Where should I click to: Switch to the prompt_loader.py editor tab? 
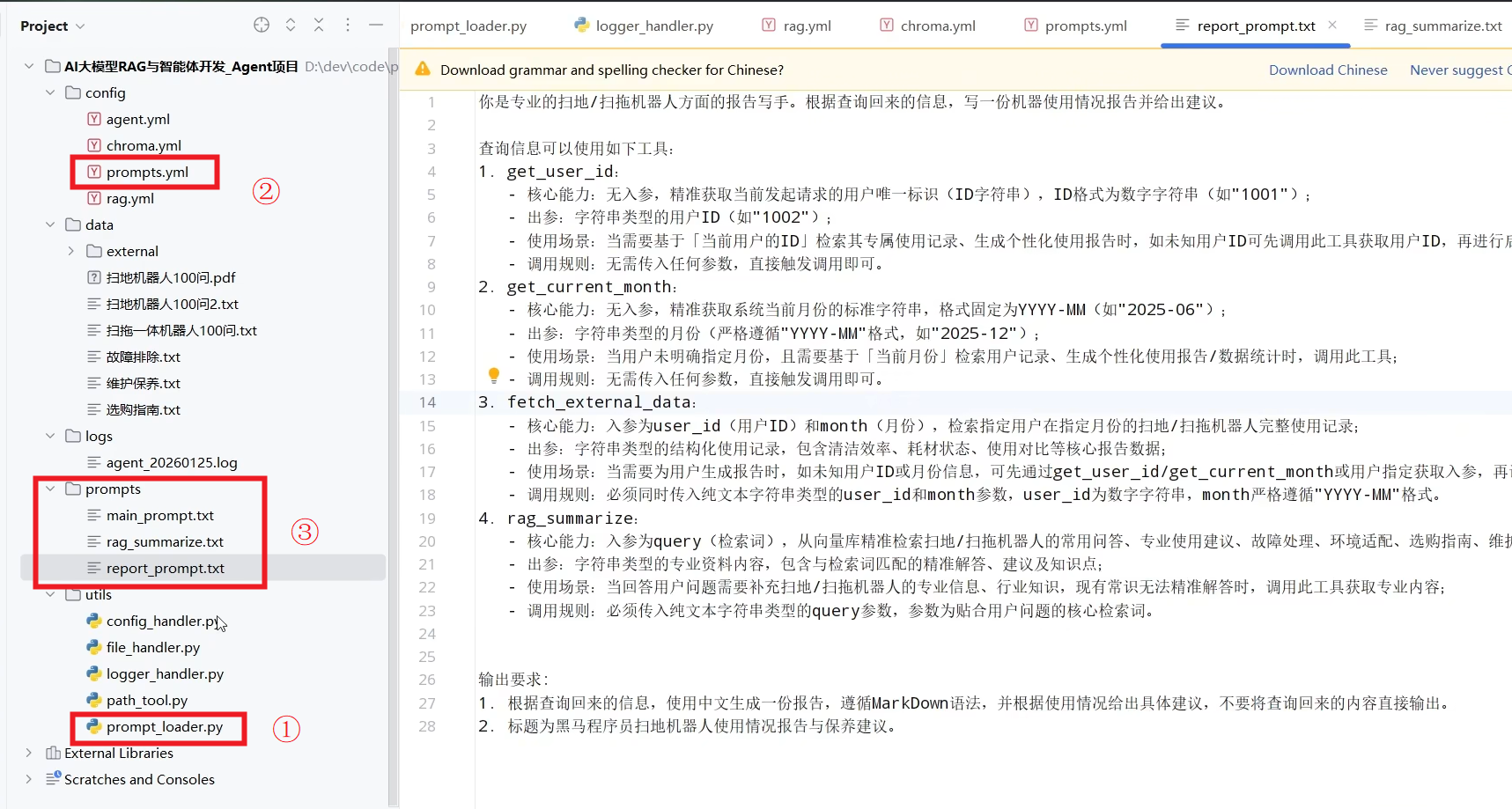468,26
